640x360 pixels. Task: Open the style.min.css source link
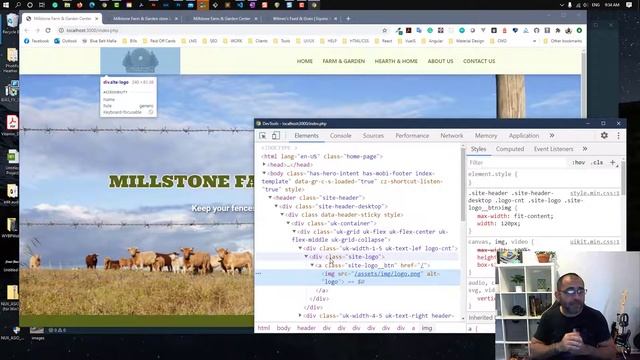594,193
